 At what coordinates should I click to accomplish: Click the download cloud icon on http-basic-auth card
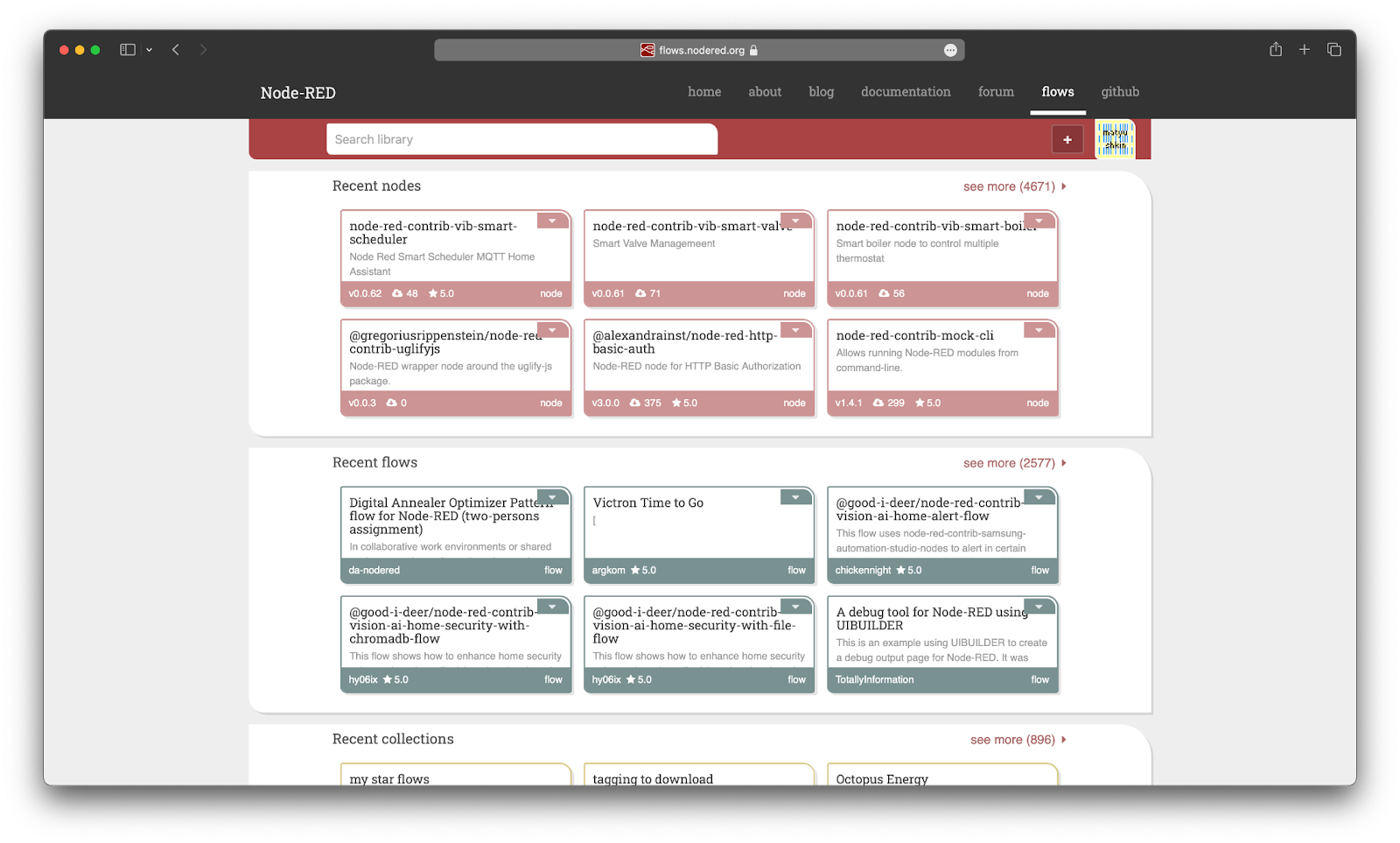tap(635, 403)
